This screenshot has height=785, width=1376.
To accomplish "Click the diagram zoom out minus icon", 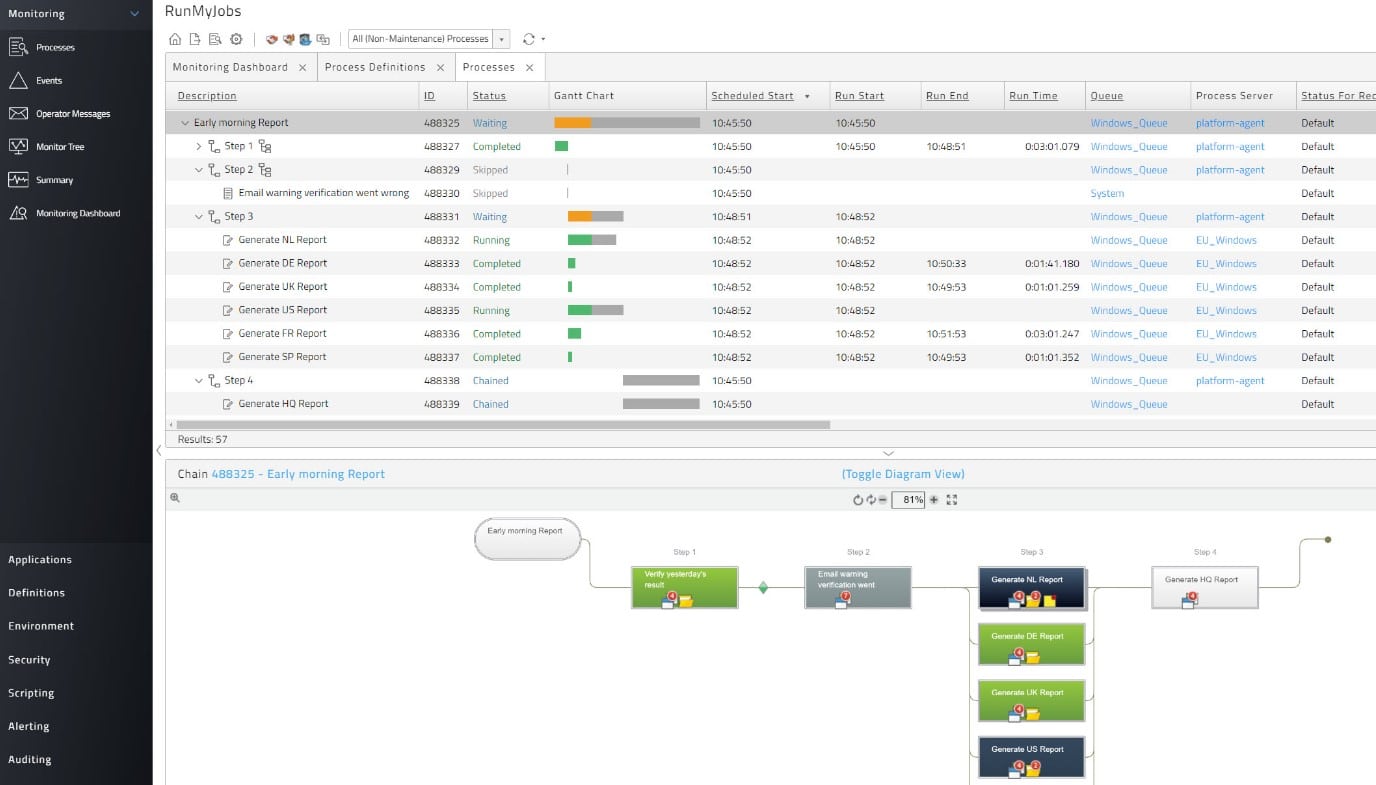I will (x=883, y=500).
